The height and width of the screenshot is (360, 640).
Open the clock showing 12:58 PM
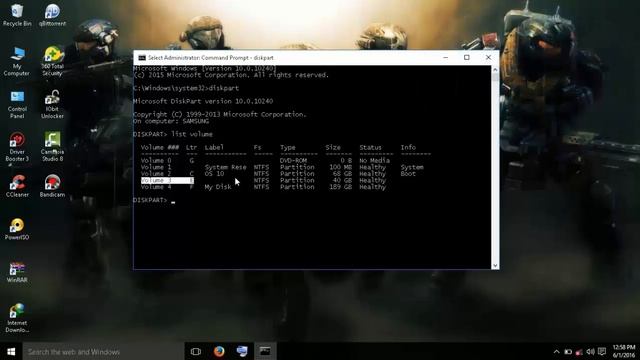[x=624, y=351]
